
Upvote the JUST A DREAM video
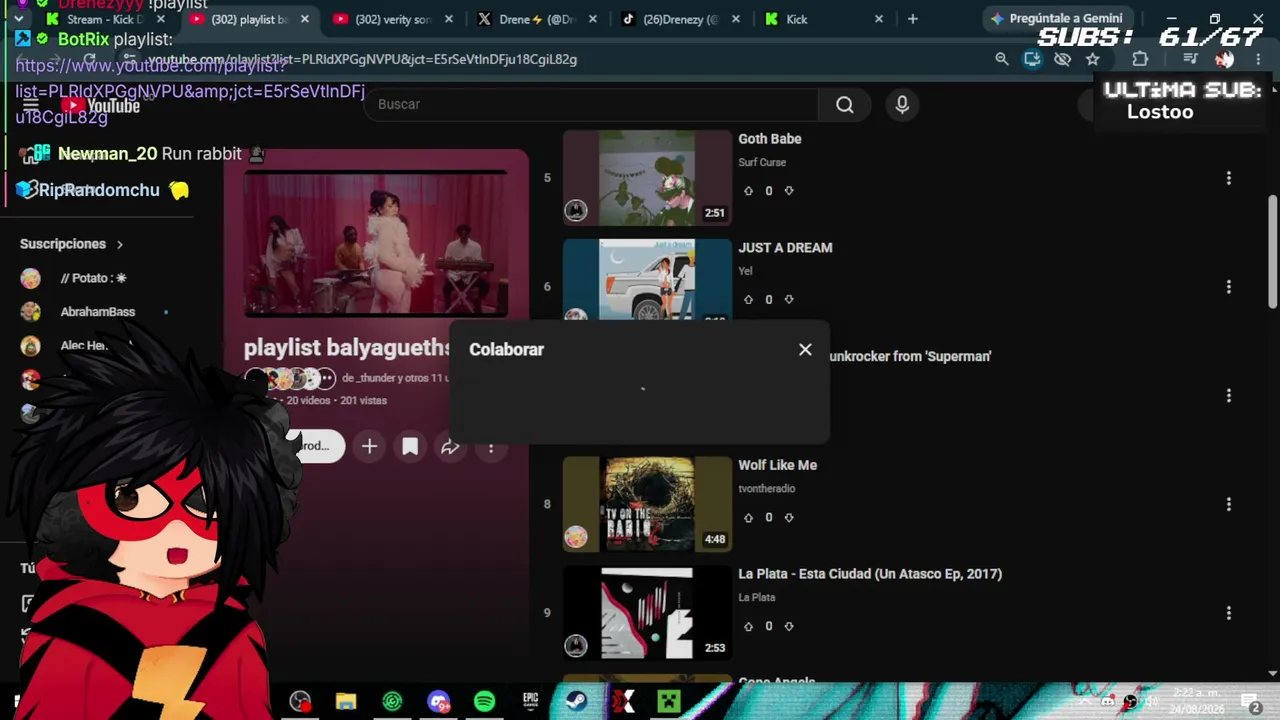748,300
